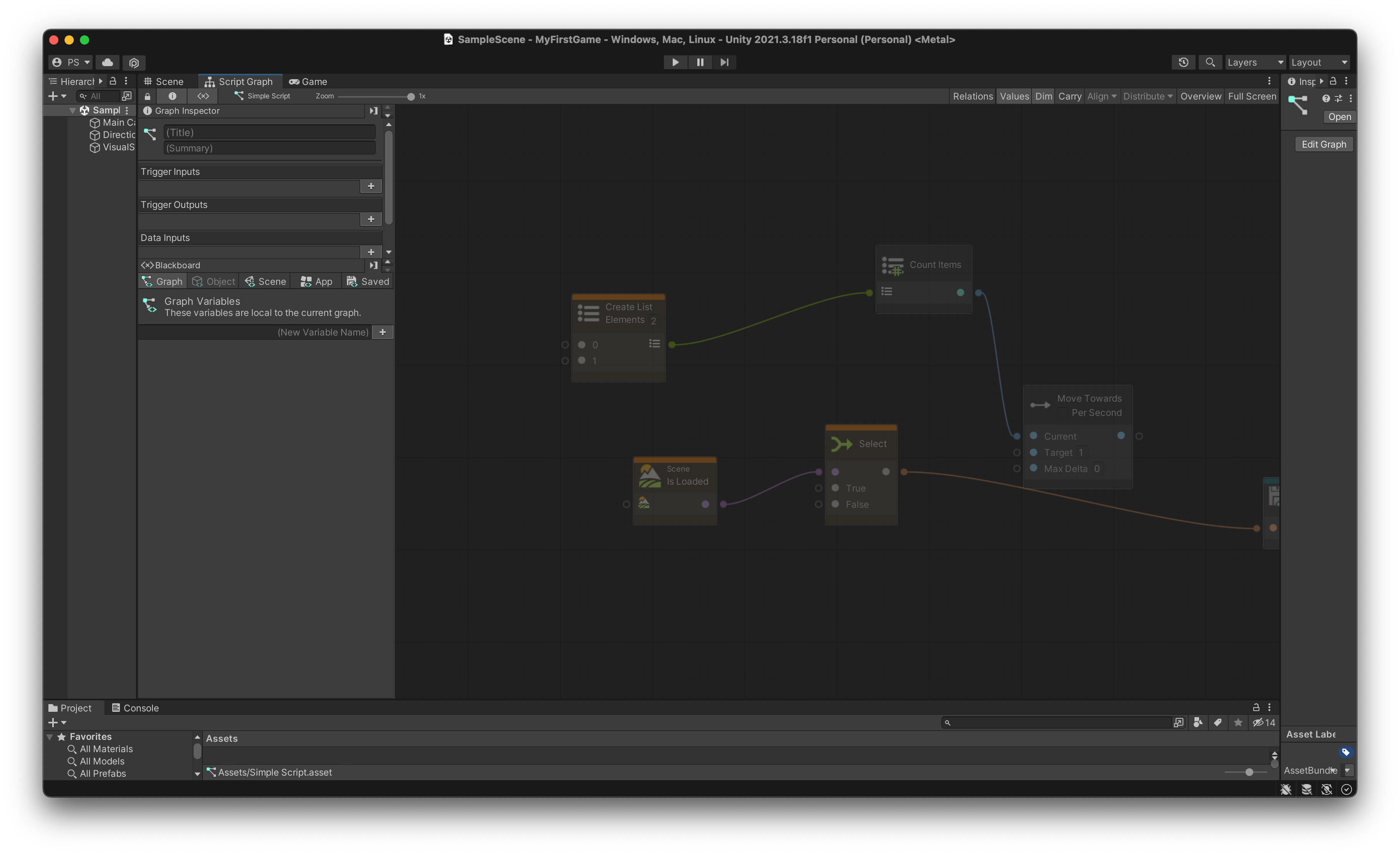Toggle Dim mode in the graph toolbar

point(1043,96)
